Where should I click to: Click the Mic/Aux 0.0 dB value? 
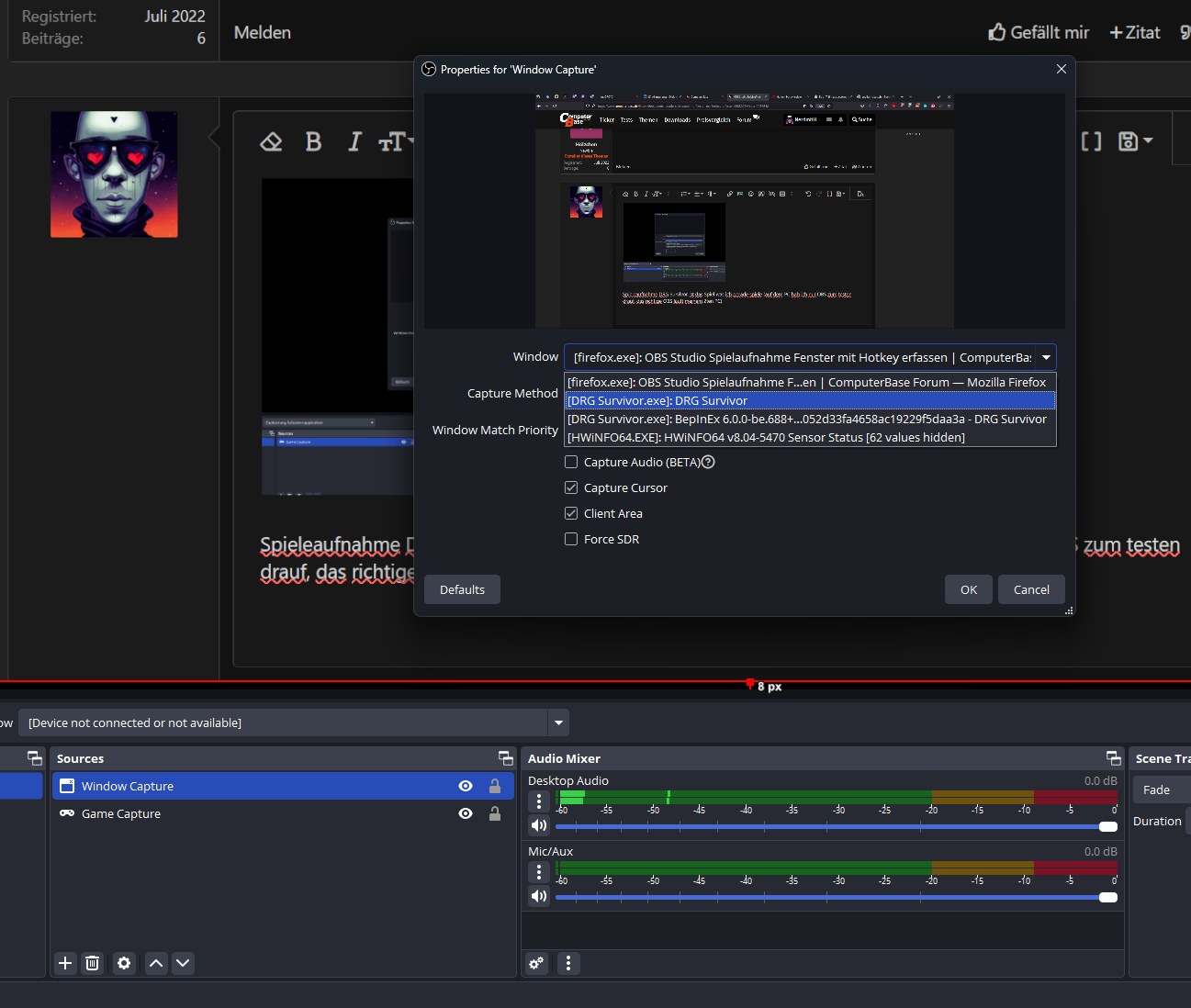(x=1101, y=851)
